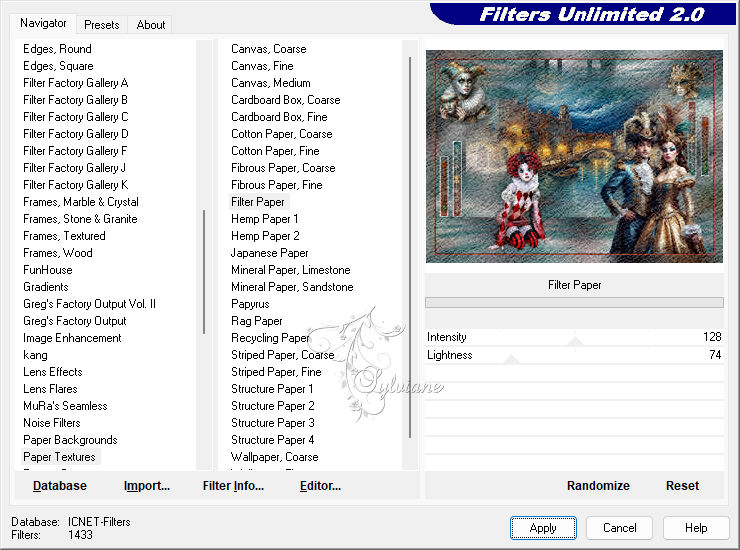Viewport: 740px width, 550px height.
Task: Select Edges, Round category
Action: pos(57,49)
